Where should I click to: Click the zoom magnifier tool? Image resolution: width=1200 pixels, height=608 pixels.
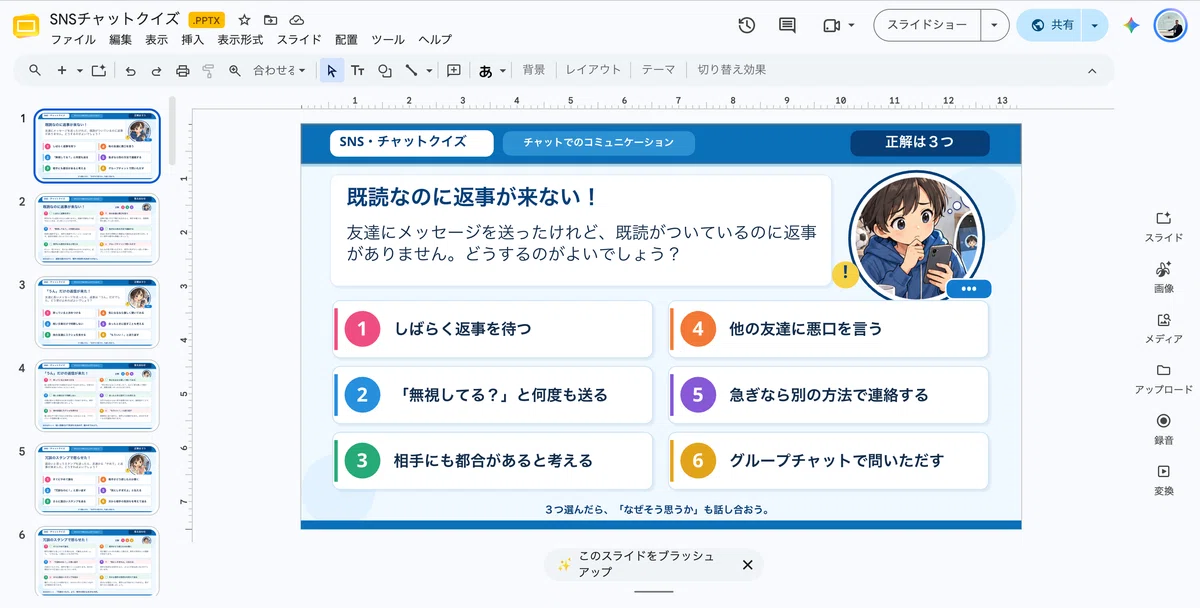235,70
